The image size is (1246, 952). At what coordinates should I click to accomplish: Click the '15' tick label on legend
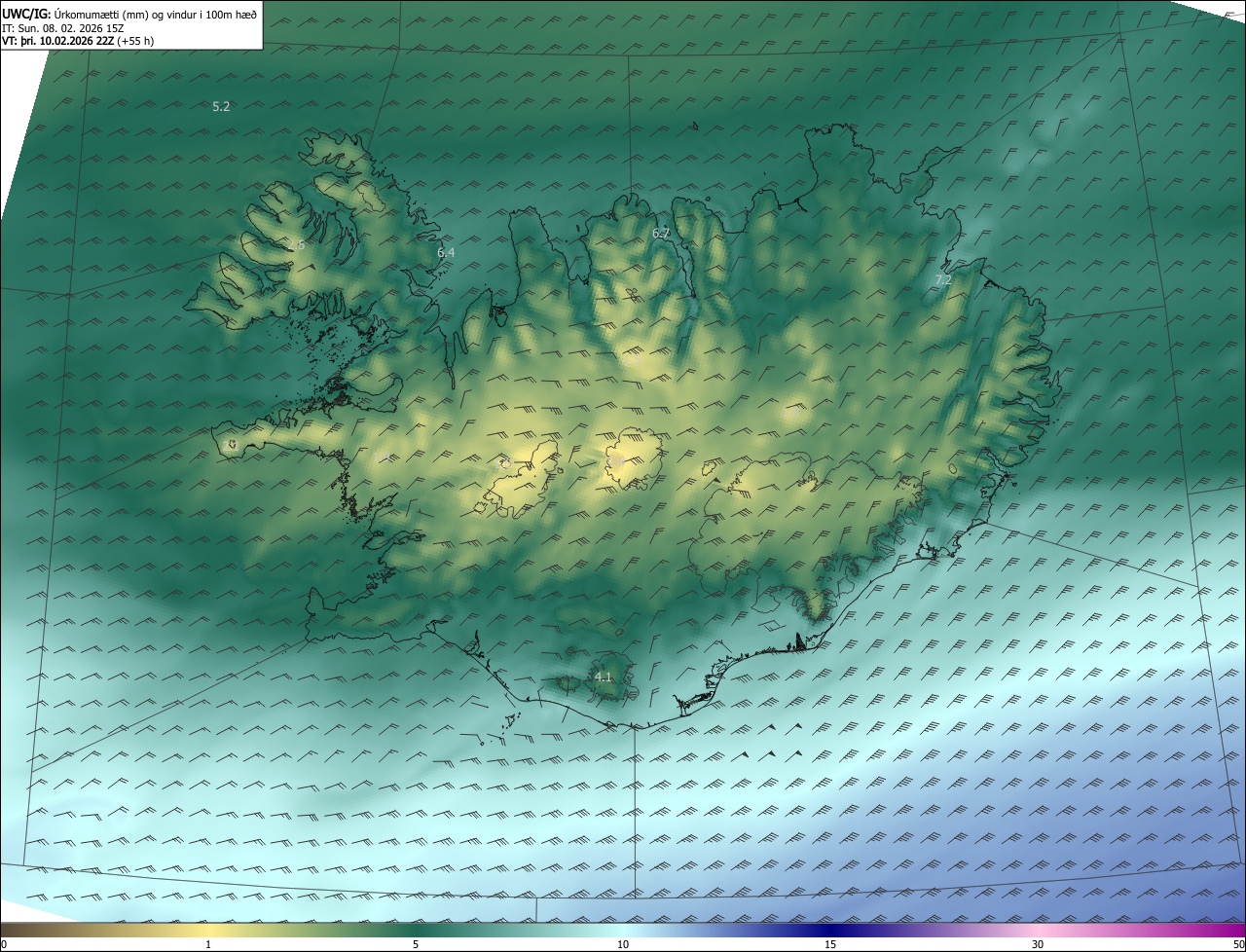(x=830, y=945)
